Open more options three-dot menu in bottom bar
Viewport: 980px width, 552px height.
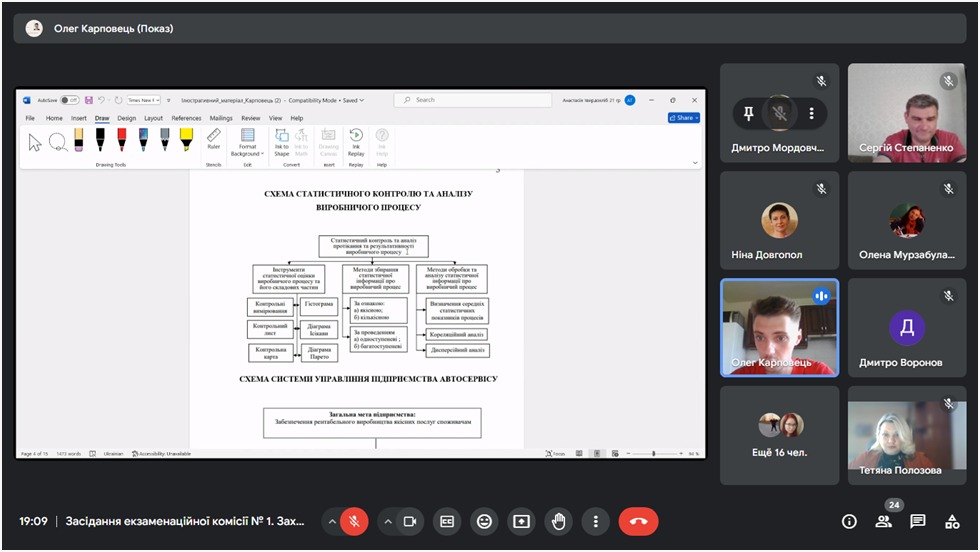pos(595,521)
